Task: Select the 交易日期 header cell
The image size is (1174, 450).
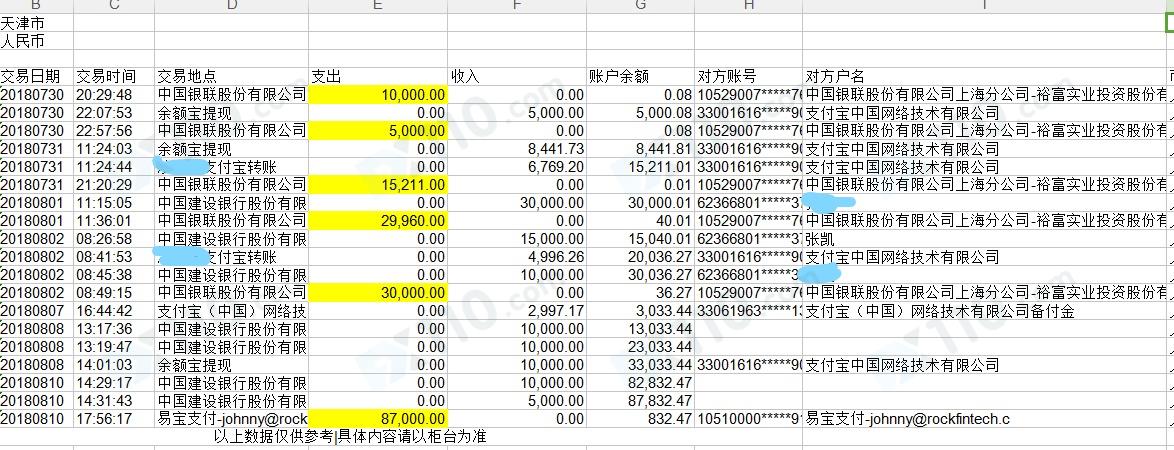Action: (x=36, y=76)
